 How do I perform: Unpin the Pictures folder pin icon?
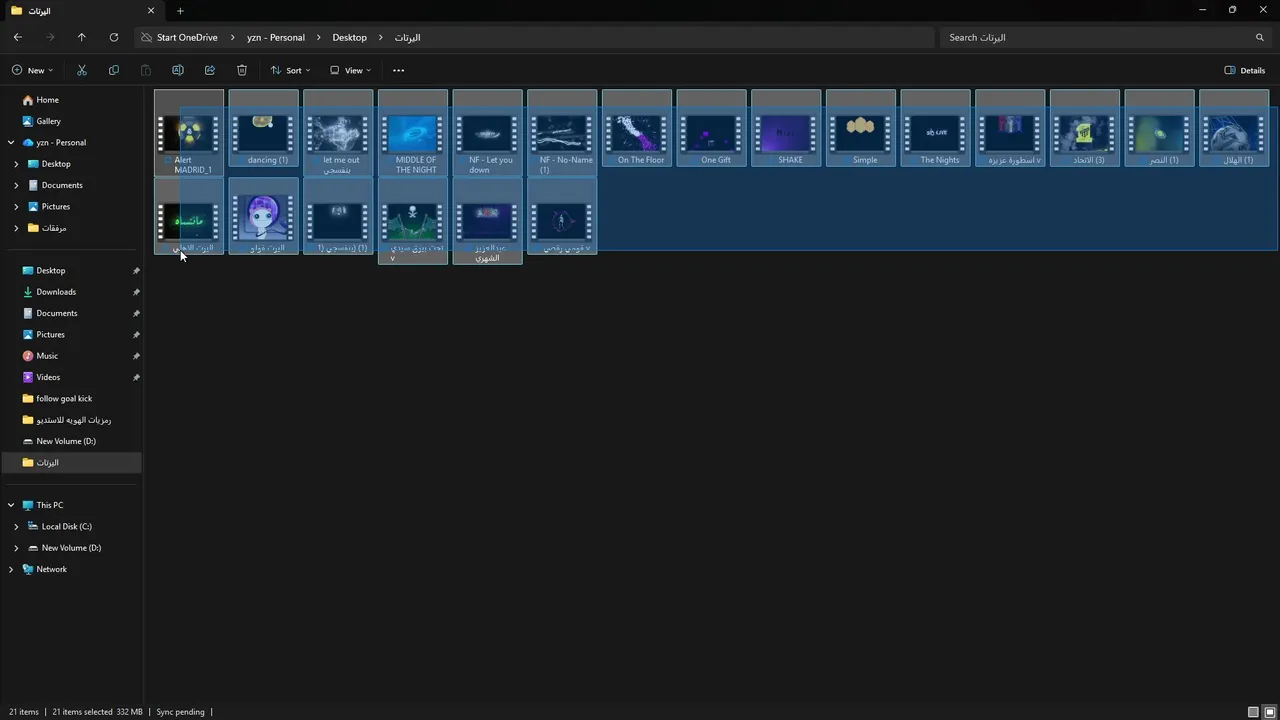coord(136,335)
